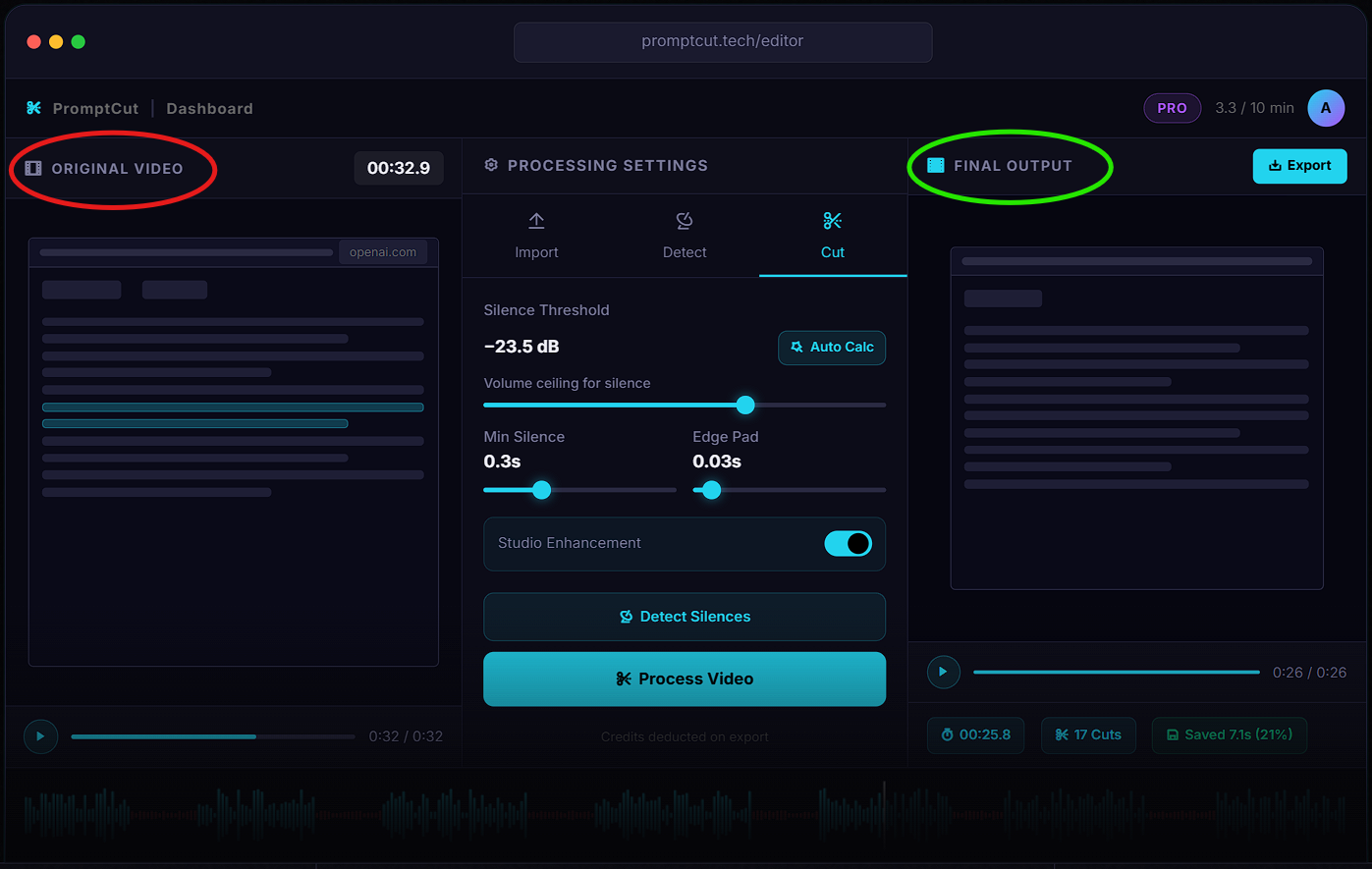Click the Saved 7.1s (21%) chip
Viewport: 1372px width, 869px height.
point(1229,734)
